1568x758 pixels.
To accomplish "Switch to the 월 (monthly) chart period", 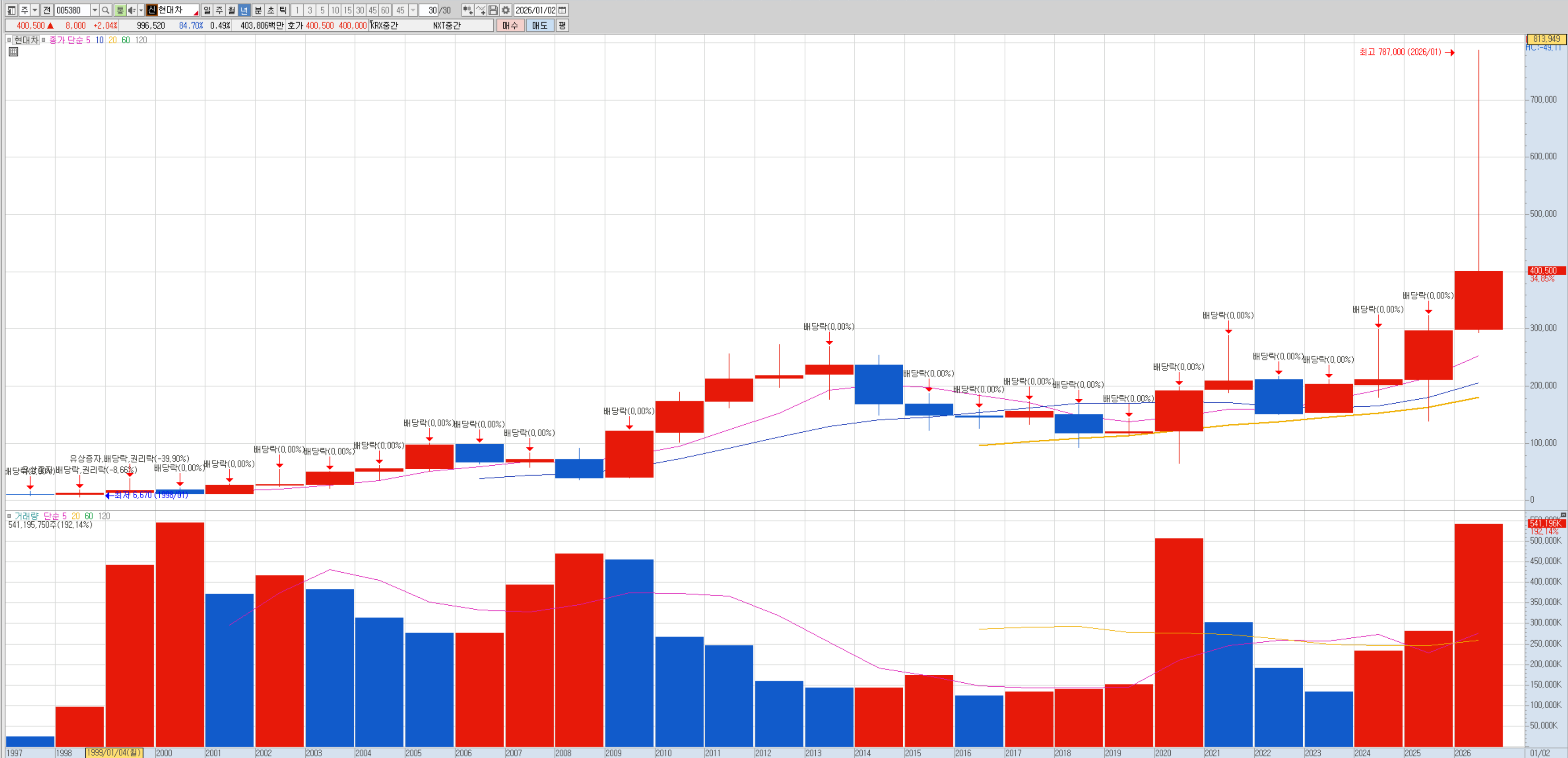I will coord(232,10).
